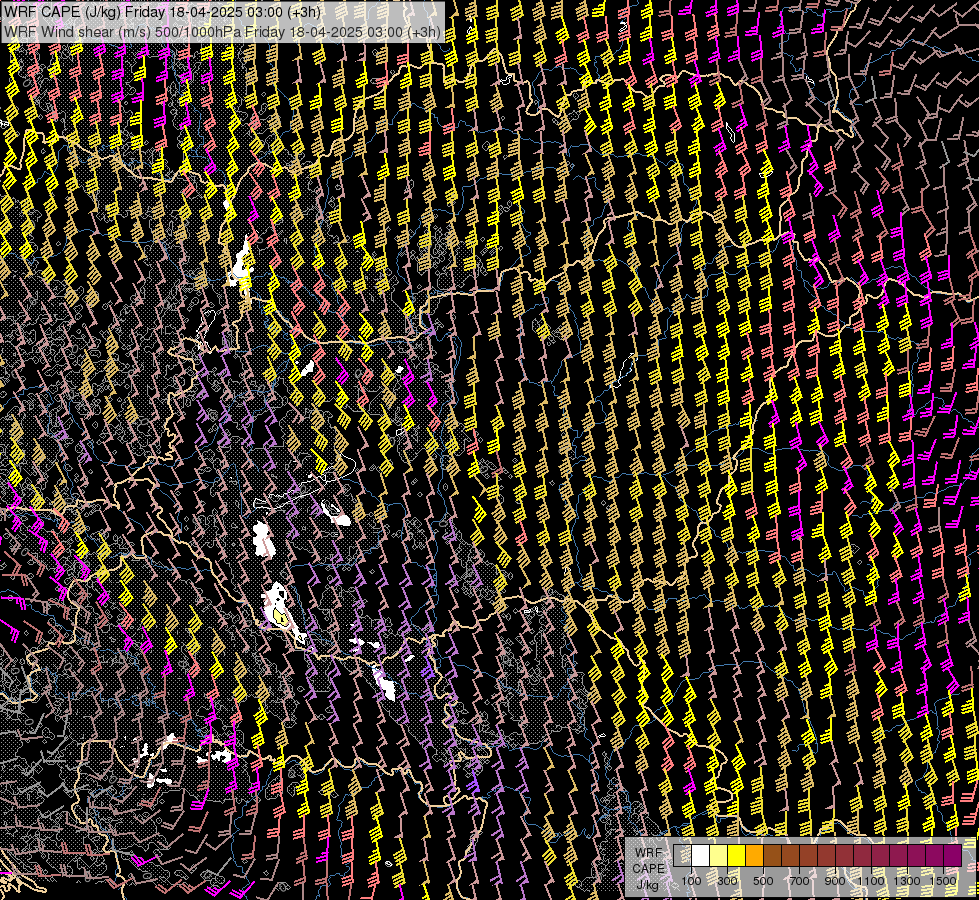
Task: Click the legend value 100
Action: click(691, 881)
